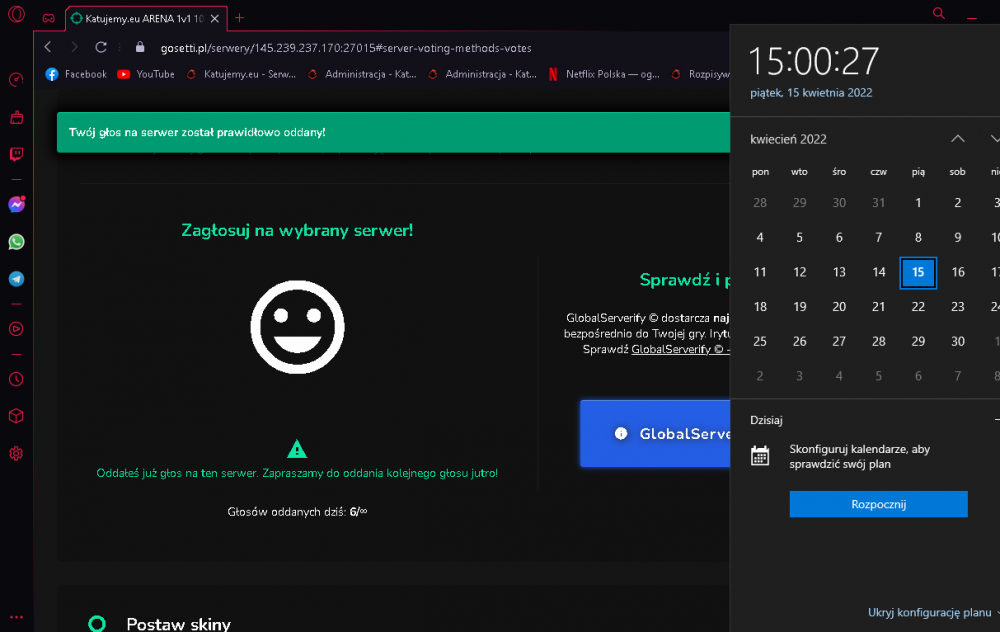Open Messenger in the sidebar

click(17, 204)
